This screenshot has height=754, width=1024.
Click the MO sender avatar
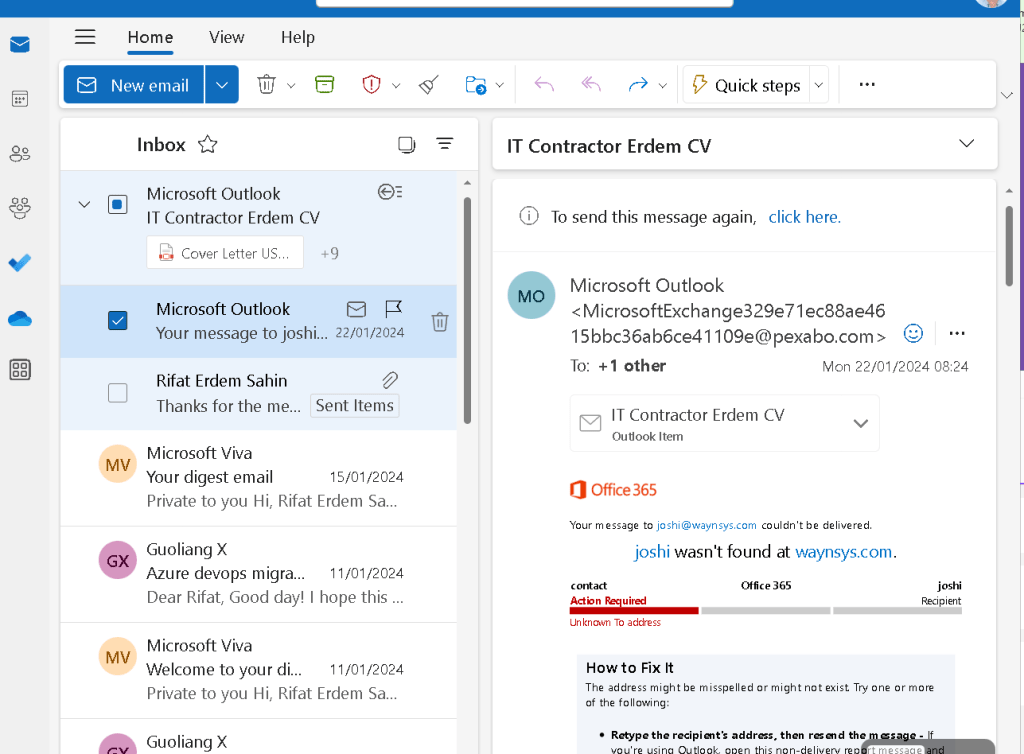pos(531,295)
